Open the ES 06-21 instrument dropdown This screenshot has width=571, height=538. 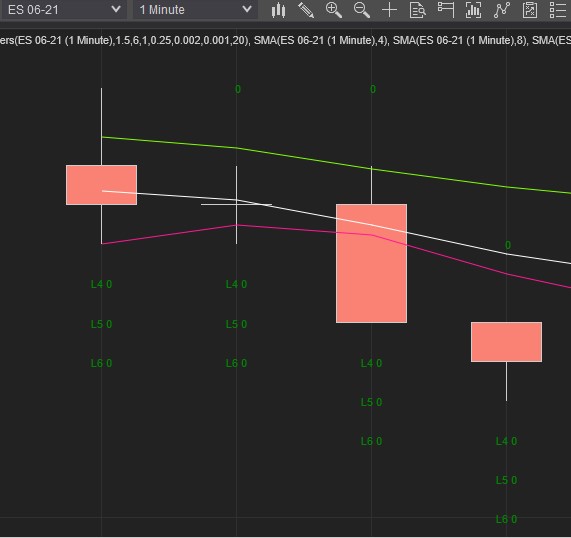(63, 9)
